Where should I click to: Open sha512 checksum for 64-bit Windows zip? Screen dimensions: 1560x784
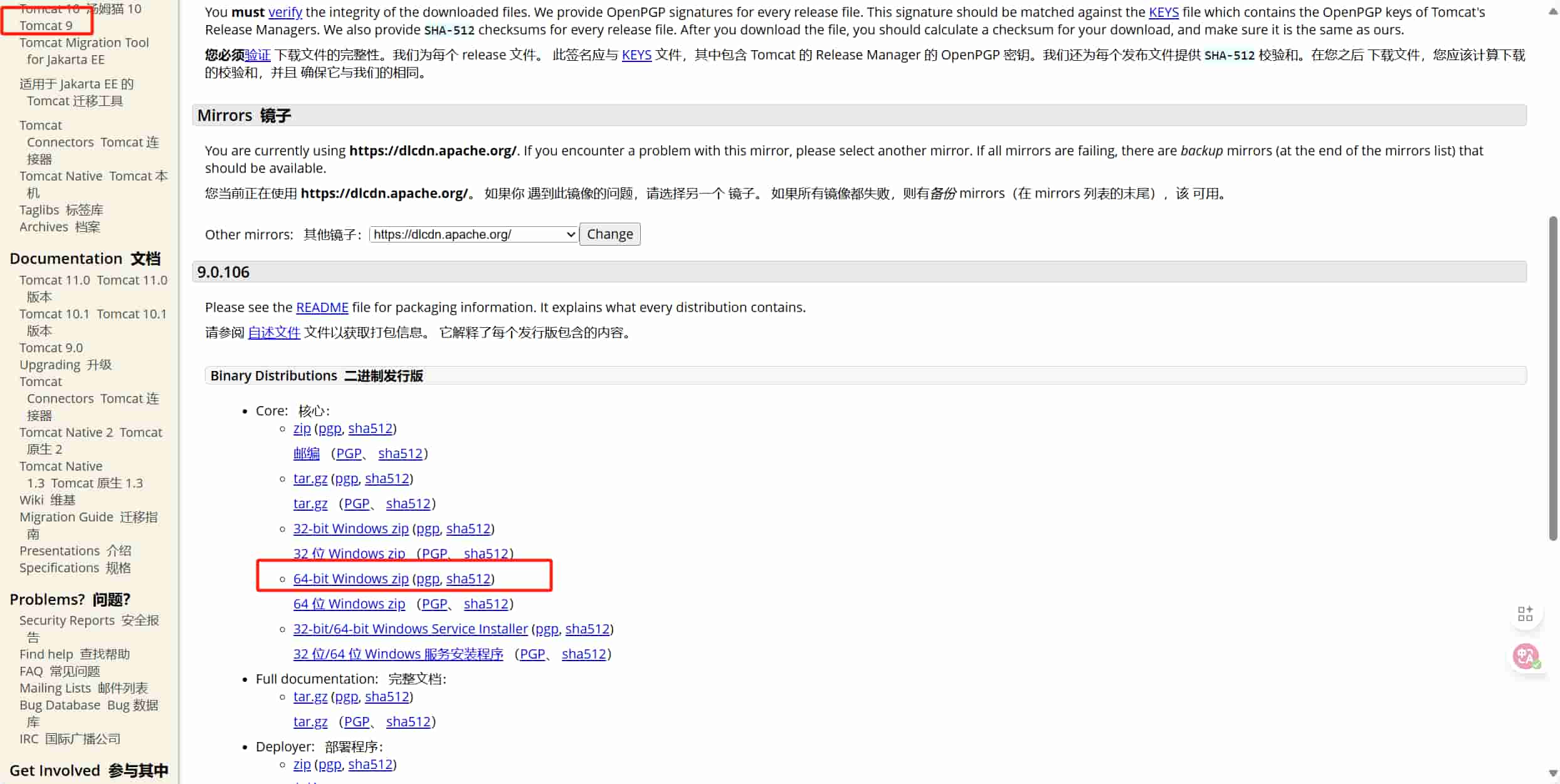click(468, 578)
